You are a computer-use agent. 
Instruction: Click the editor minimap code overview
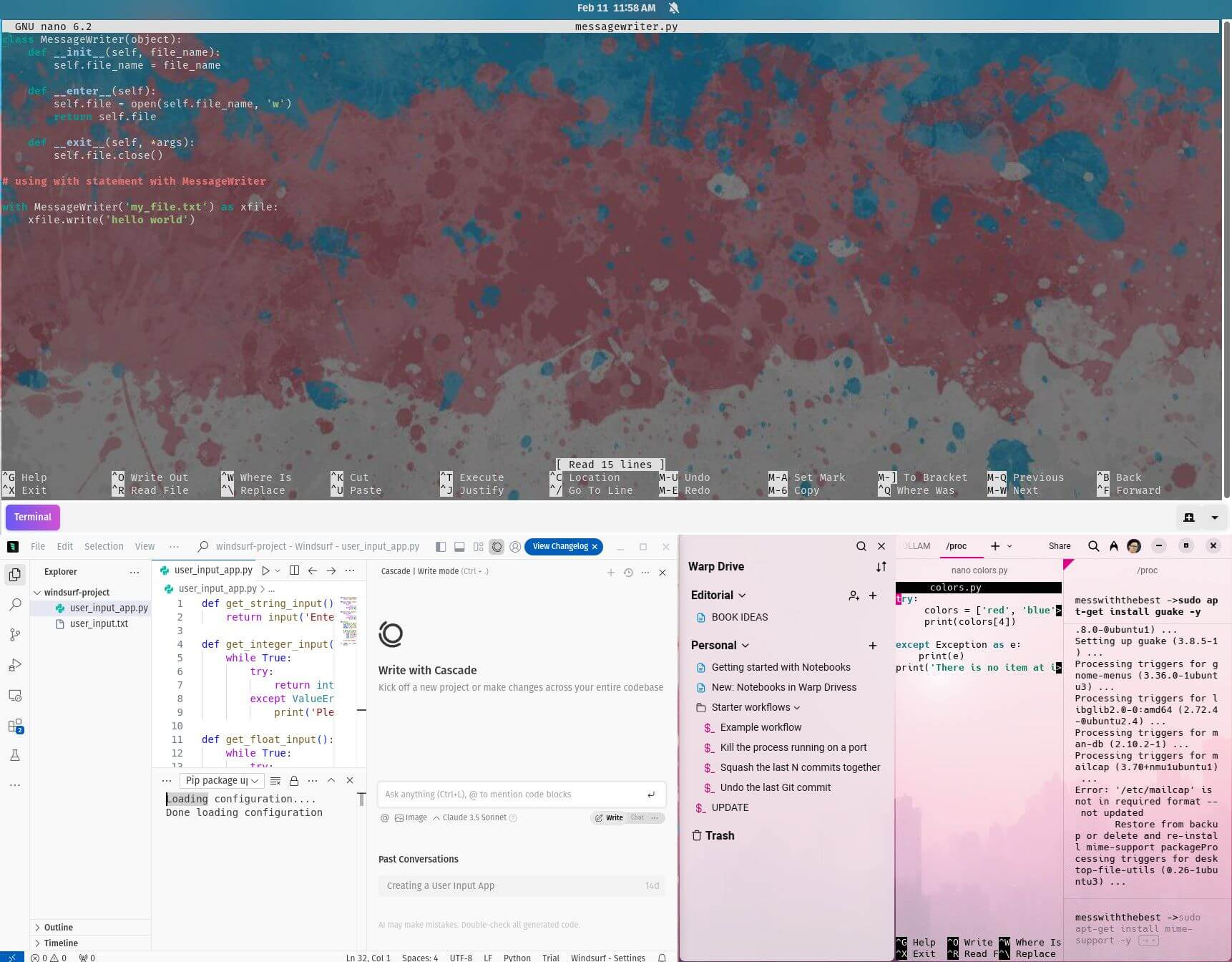tap(348, 621)
